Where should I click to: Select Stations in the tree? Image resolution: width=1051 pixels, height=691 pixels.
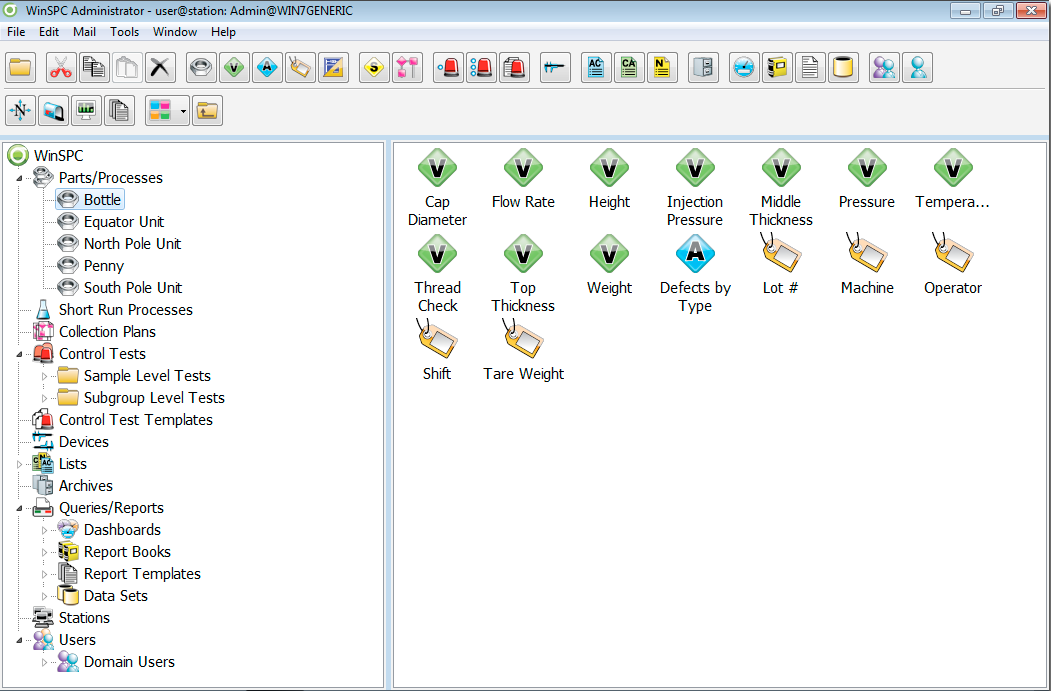84,618
